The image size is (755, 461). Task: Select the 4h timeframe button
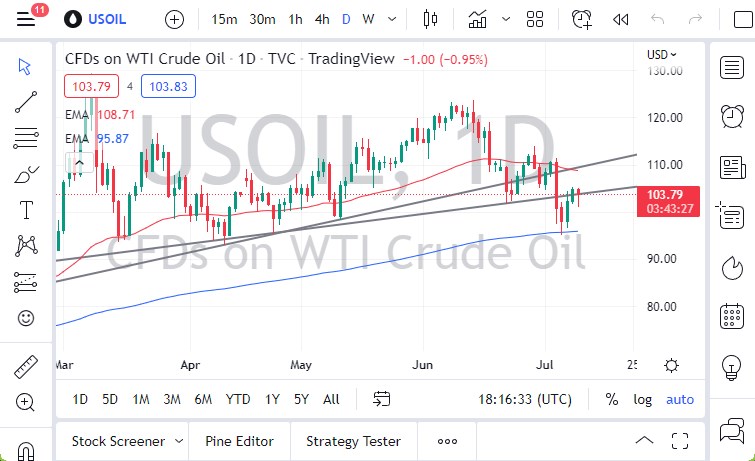tap(322, 19)
